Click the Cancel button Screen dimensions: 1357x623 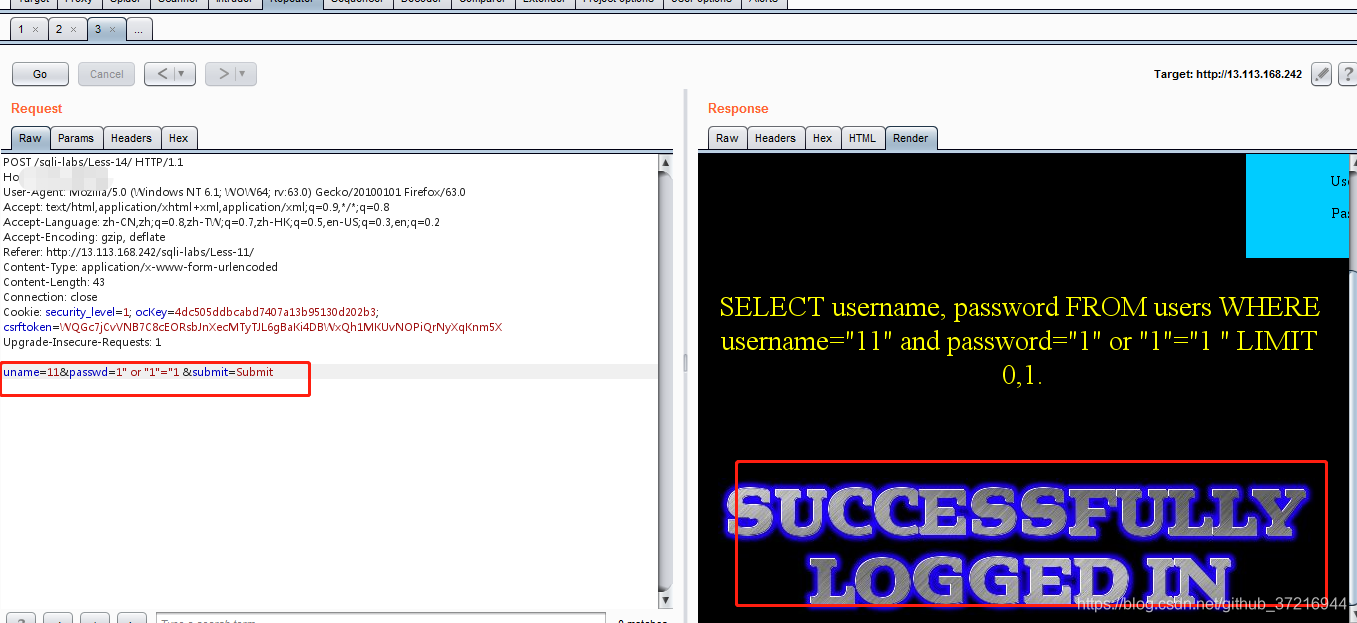pyautogui.click(x=106, y=74)
